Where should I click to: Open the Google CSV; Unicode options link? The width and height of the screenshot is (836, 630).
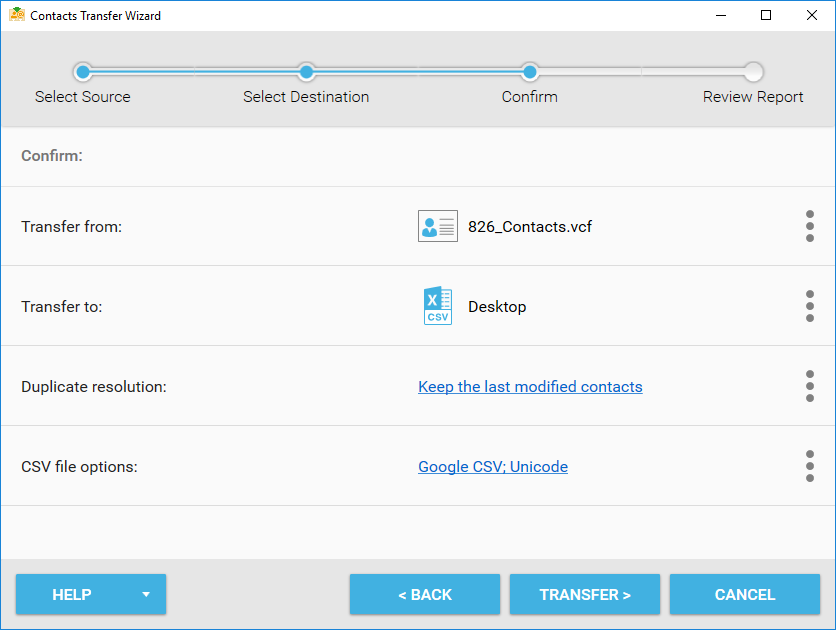[493, 466]
